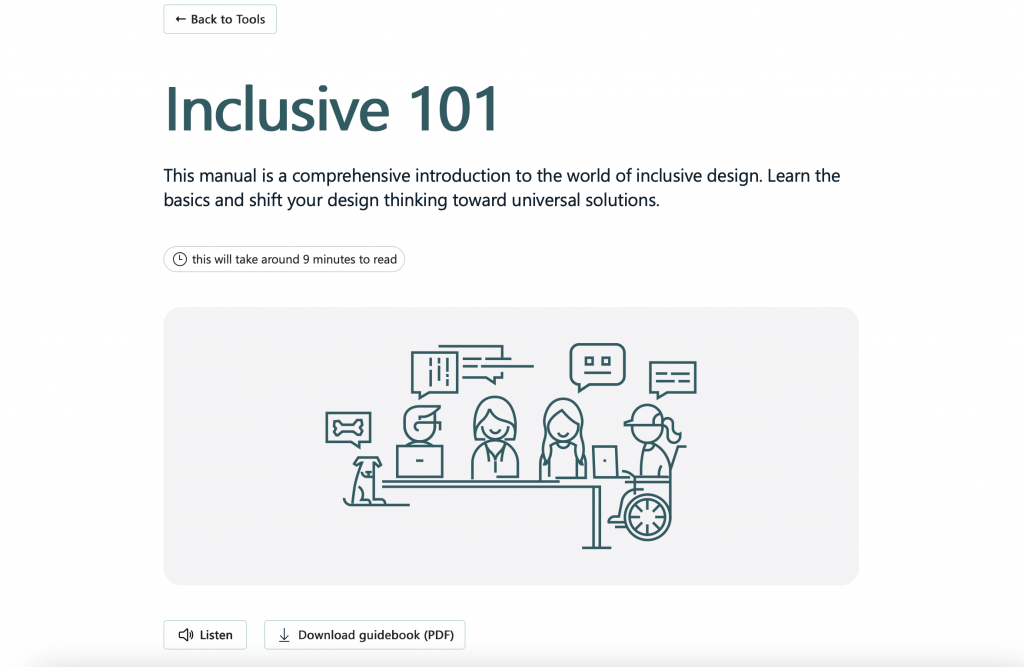
Task: Click the introduction paragraph about inclusive design
Action: point(501,188)
